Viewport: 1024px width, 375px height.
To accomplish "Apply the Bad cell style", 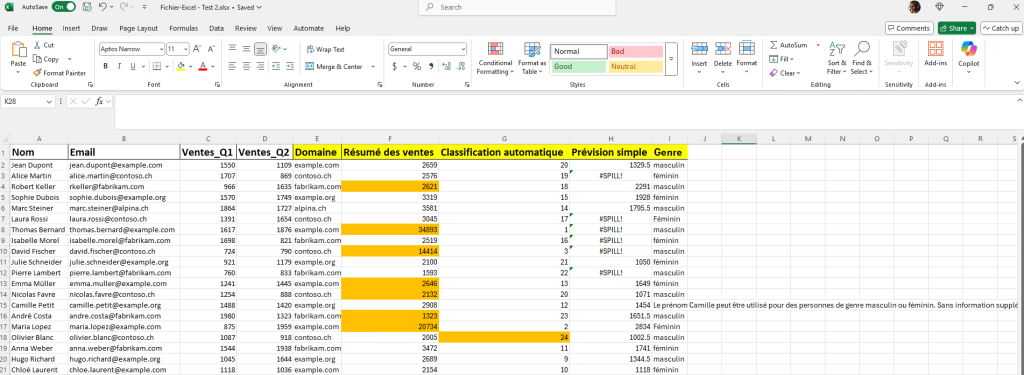I will click(636, 51).
